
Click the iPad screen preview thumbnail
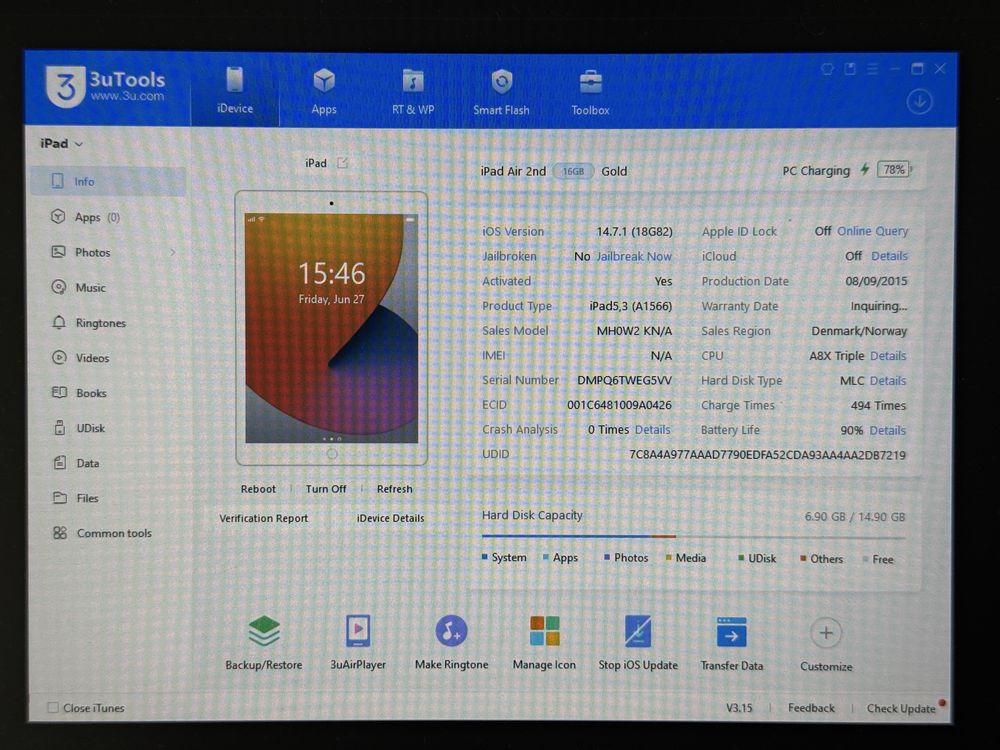[332, 328]
